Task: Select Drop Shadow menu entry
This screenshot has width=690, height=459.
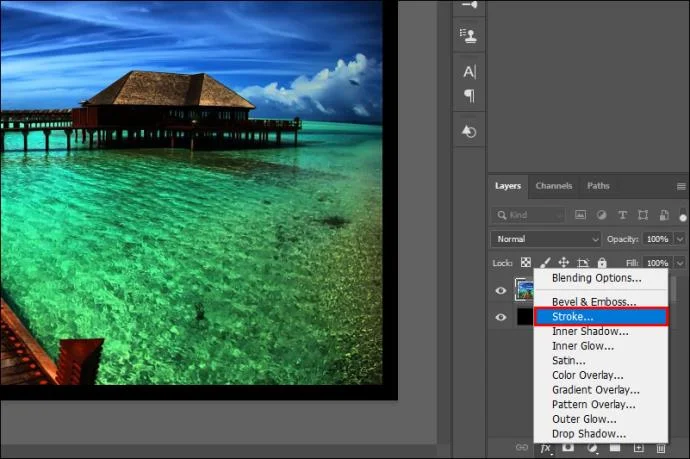Action: coord(589,434)
